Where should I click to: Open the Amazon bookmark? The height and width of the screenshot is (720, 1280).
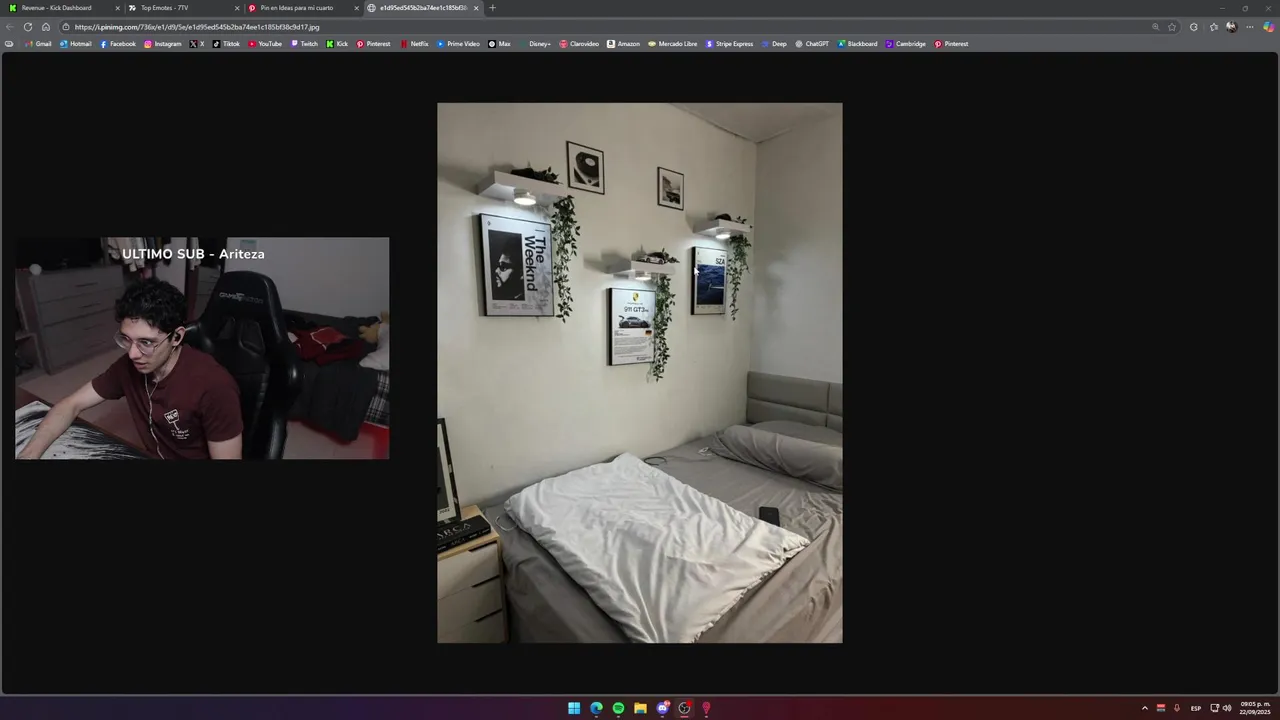click(x=623, y=44)
